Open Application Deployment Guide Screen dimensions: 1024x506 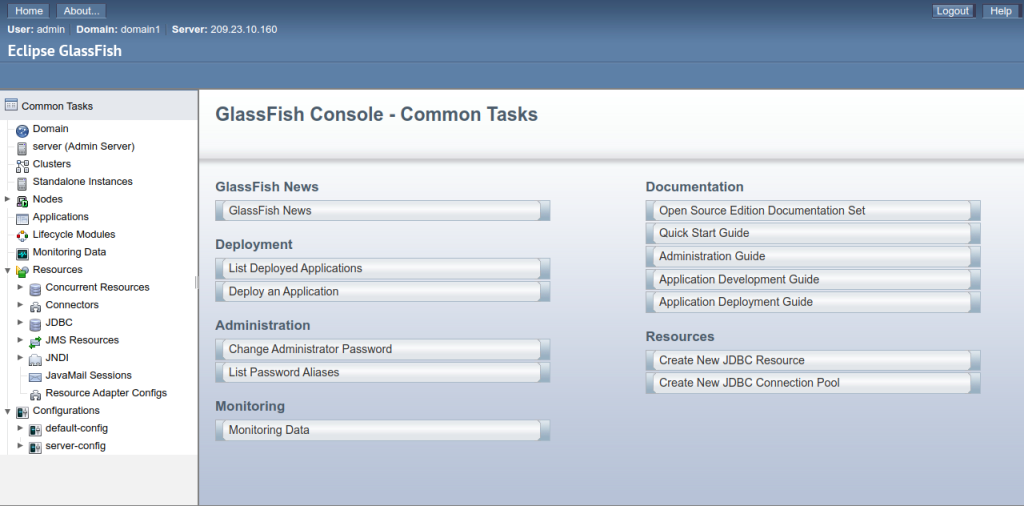pyautogui.click(x=812, y=302)
